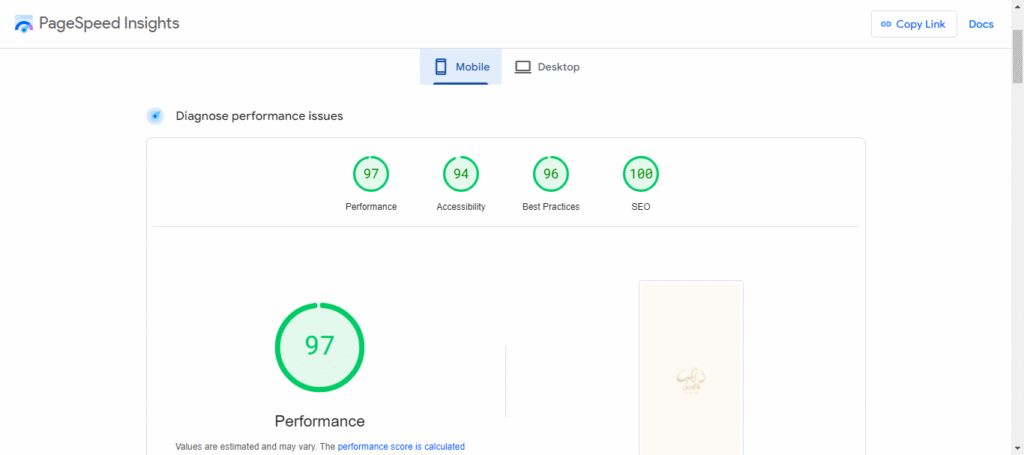1024x455 pixels.
Task: Click the Diagnose performance issues icon
Action: point(155,116)
